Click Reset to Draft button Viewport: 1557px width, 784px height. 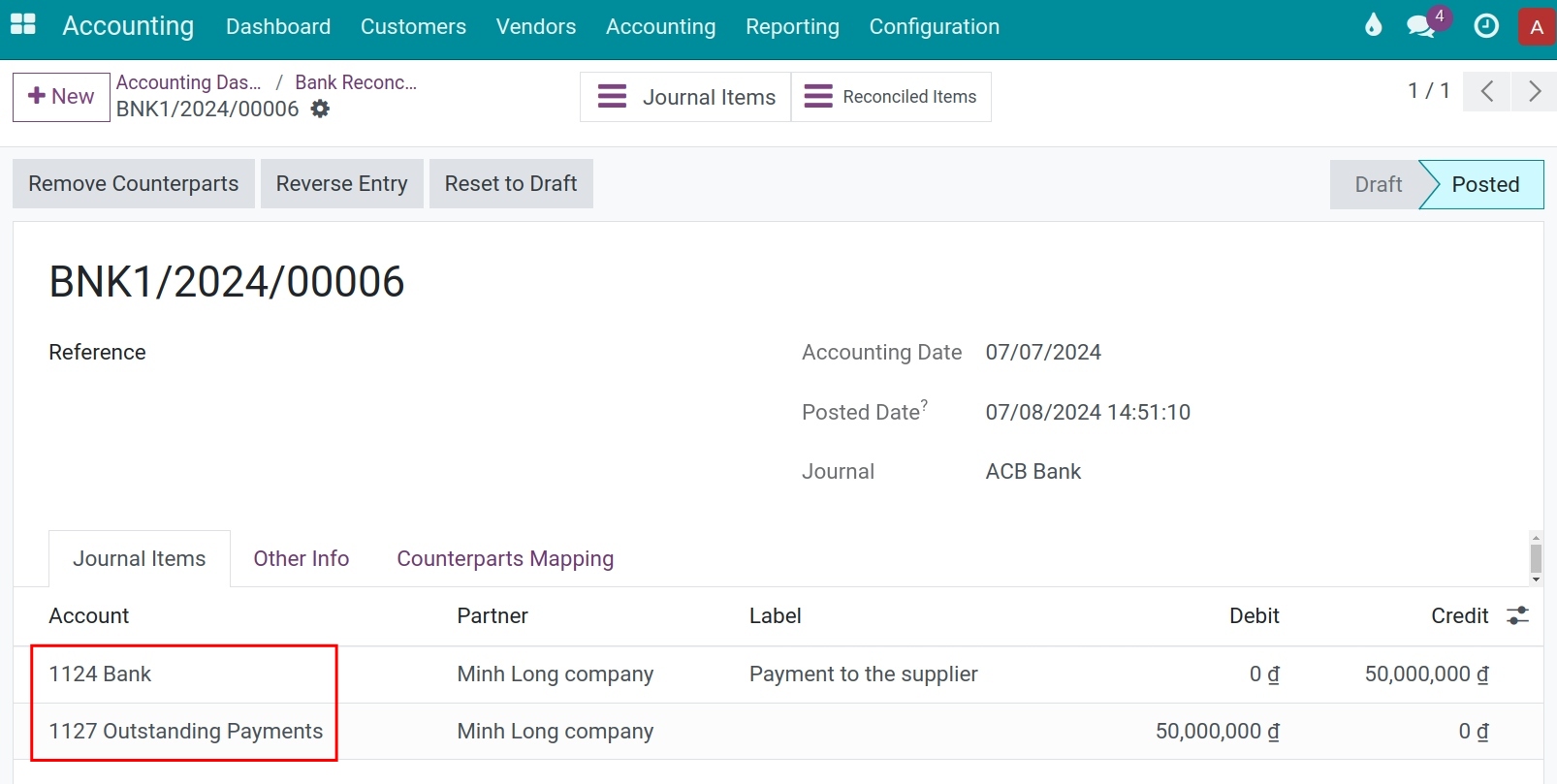coord(511,183)
